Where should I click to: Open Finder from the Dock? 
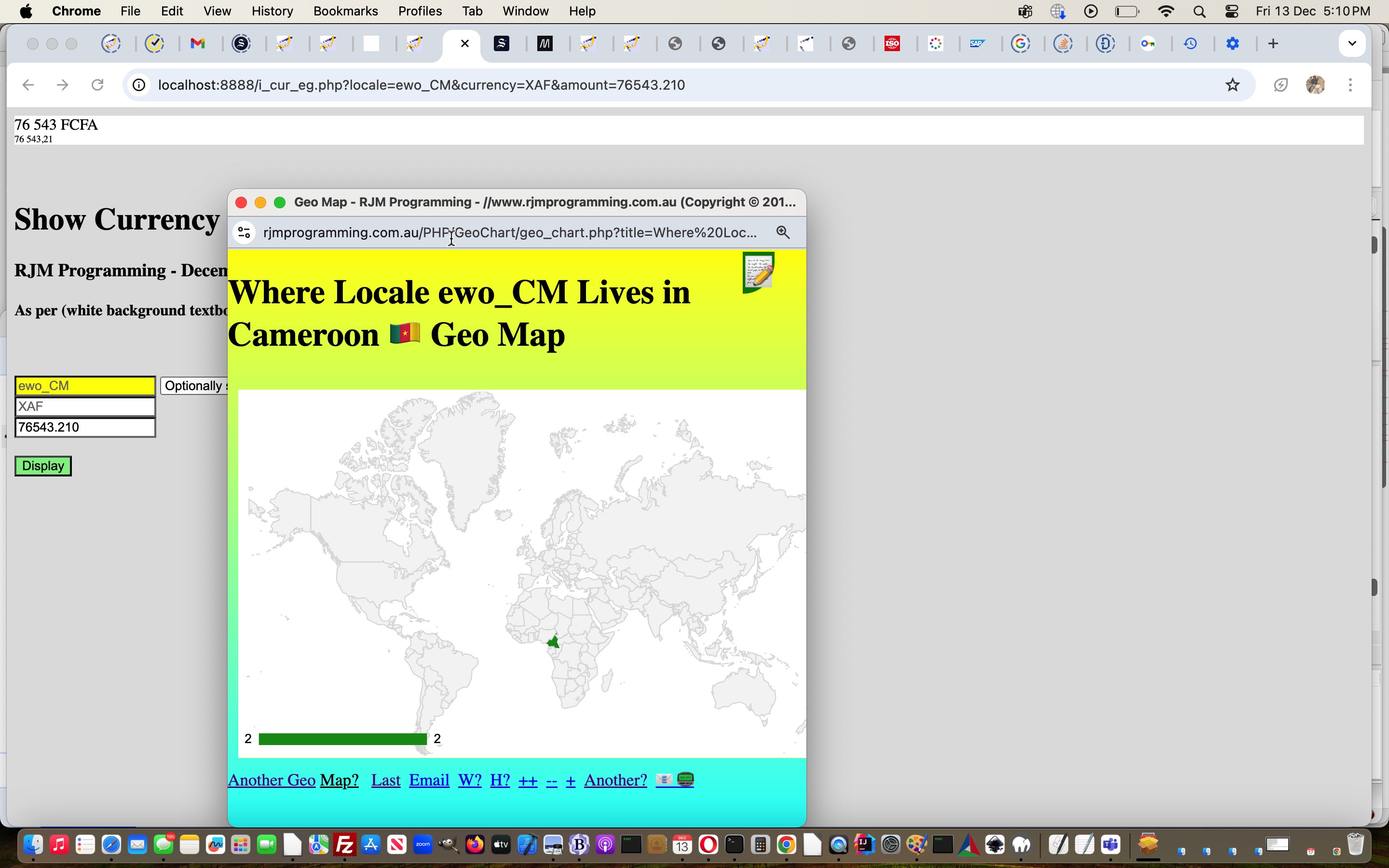coord(33,845)
